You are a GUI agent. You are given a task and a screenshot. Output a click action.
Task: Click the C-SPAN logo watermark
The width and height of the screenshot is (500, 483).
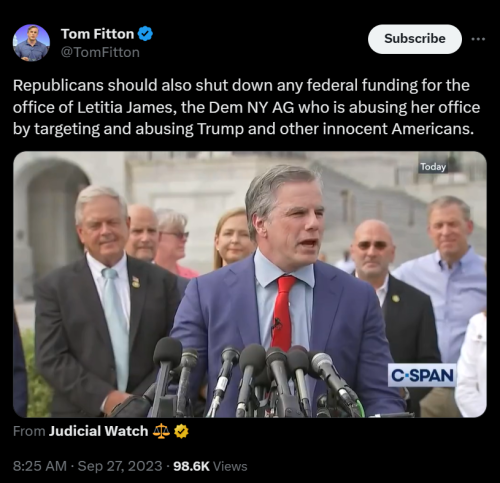422,375
